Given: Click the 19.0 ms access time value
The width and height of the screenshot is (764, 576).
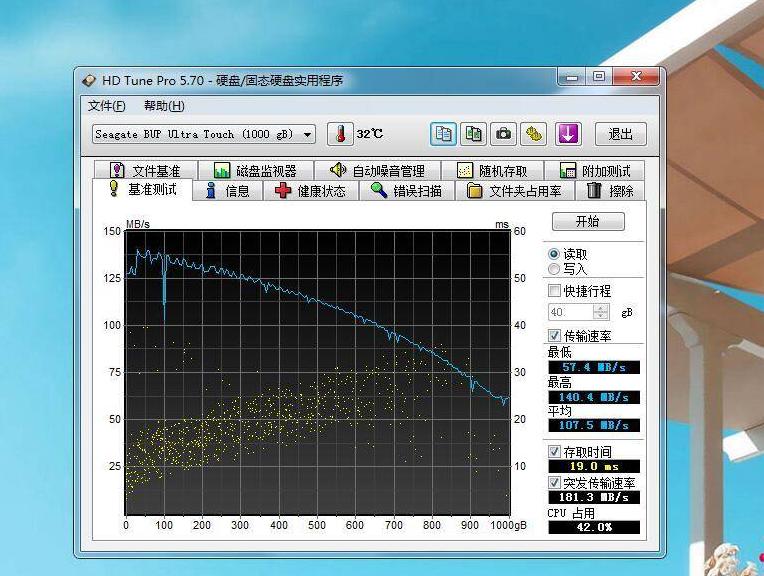Looking at the screenshot, I should click(x=594, y=466).
